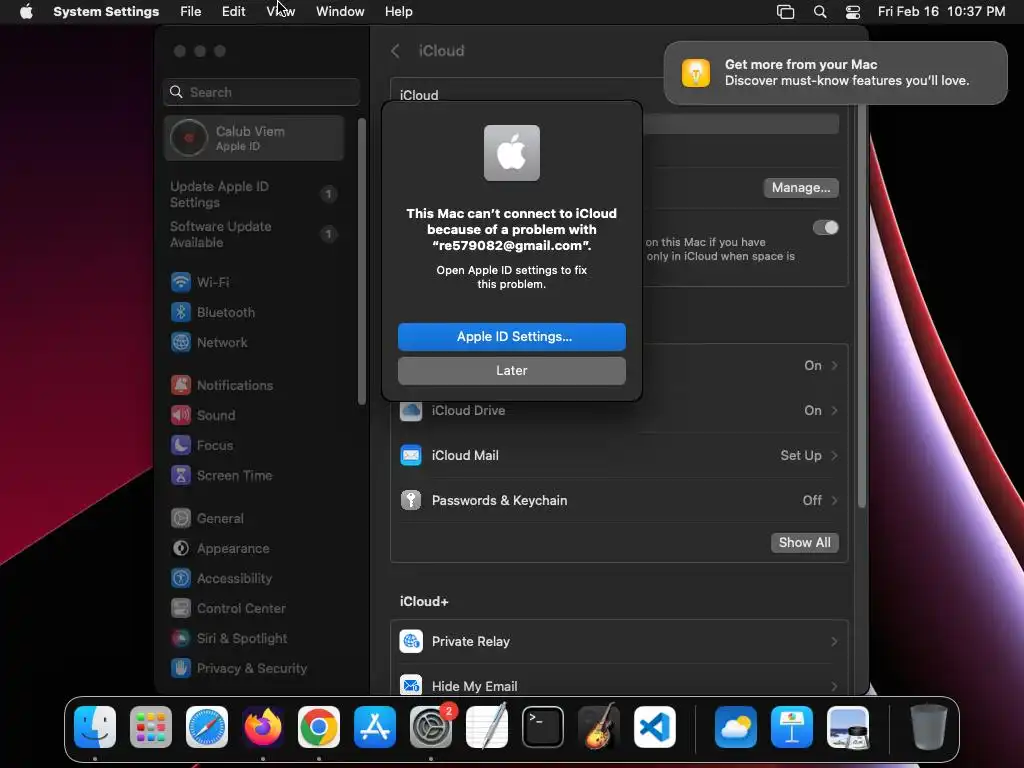Launch Visual Studio Code from Dock
Screen dimensions: 1024x768
pyautogui.click(x=654, y=727)
